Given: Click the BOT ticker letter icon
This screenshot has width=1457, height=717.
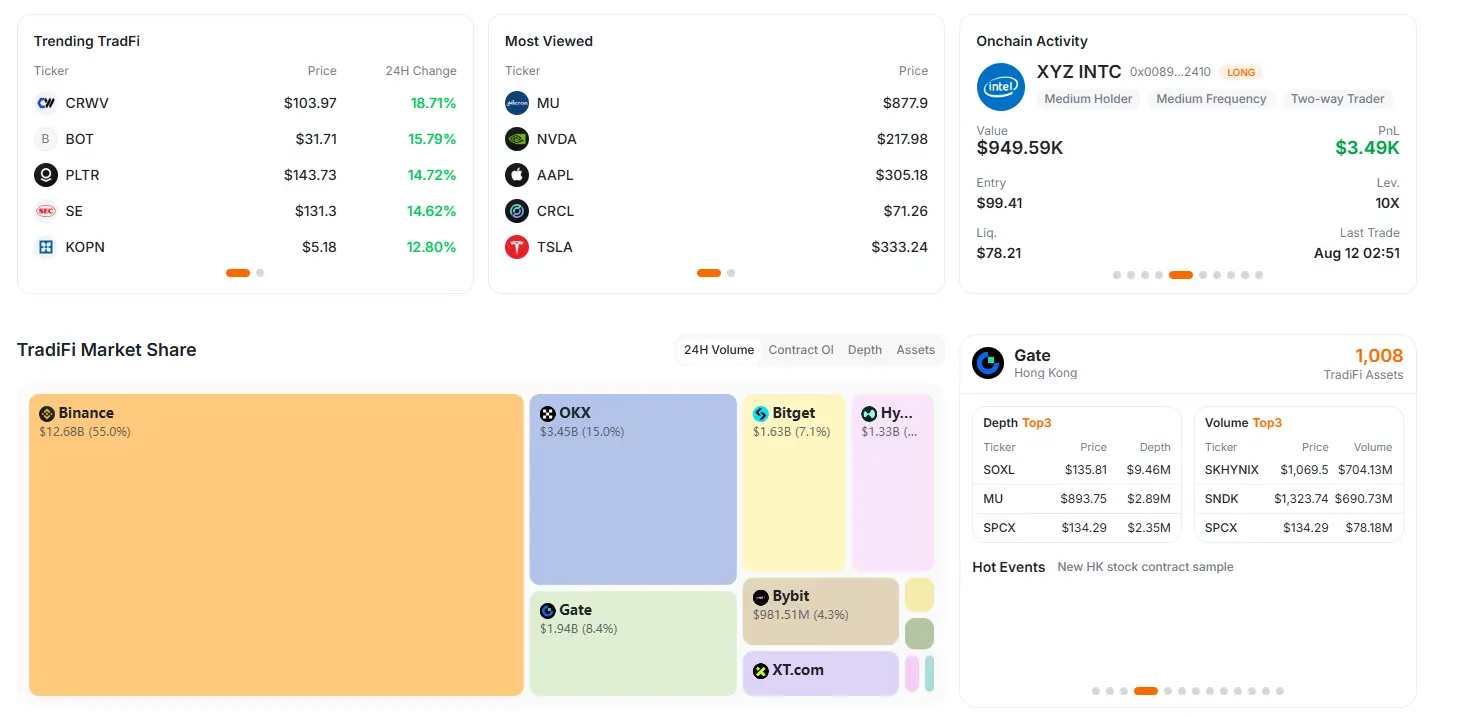Looking at the screenshot, I should click(46, 139).
